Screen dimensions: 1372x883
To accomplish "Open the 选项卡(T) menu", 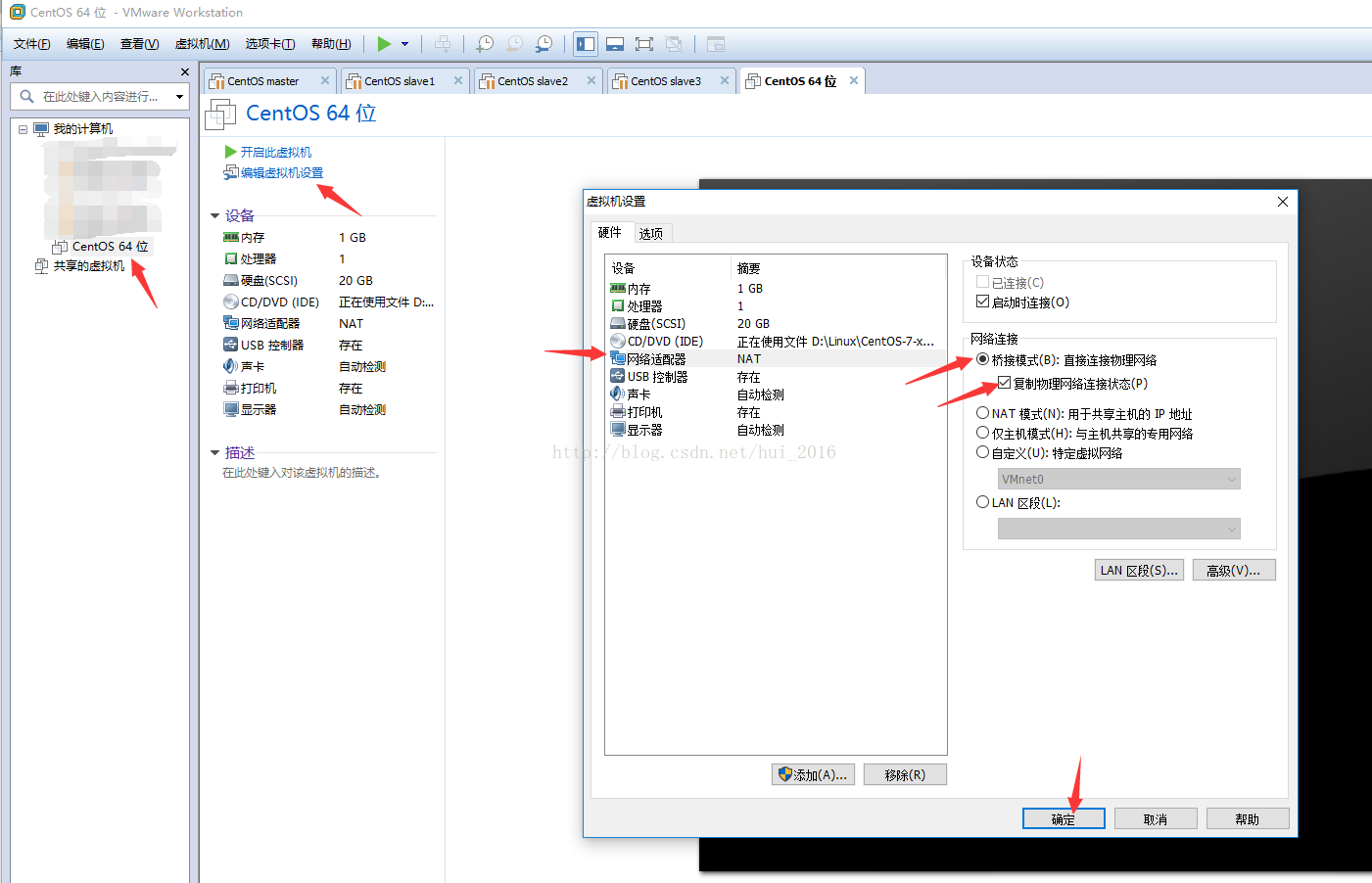I will 270,44.
